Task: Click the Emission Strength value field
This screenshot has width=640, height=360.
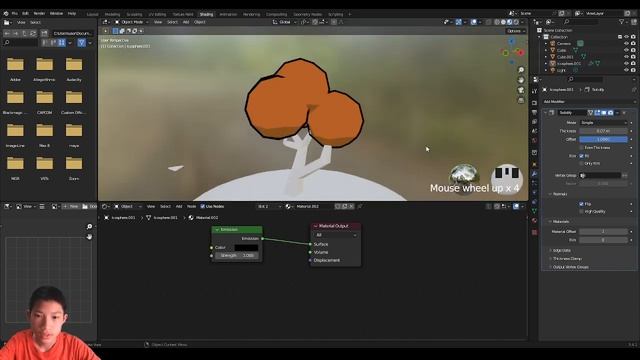Action: pyautogui.click(x=237, y=256)
